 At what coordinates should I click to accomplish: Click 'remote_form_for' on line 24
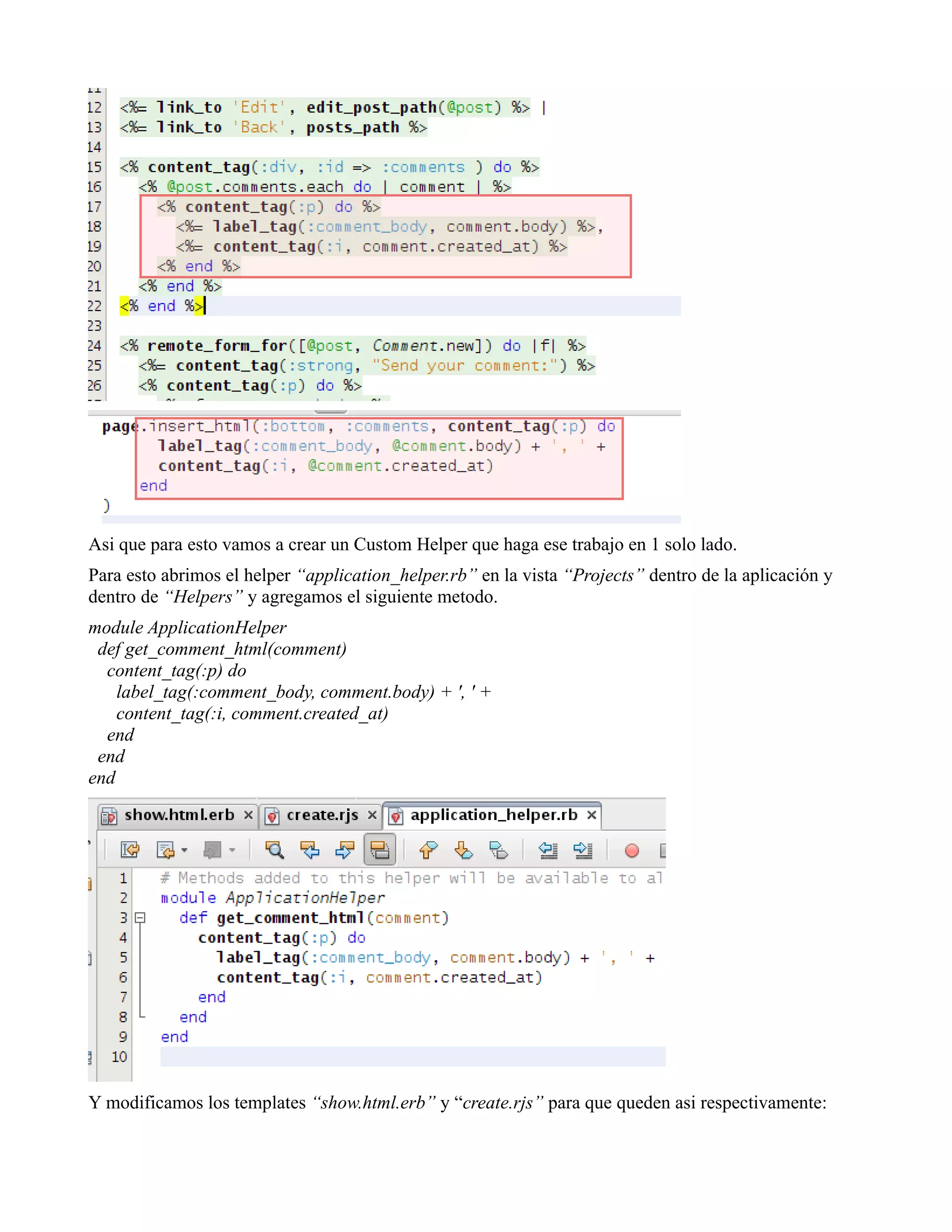[x=217, y=346]
